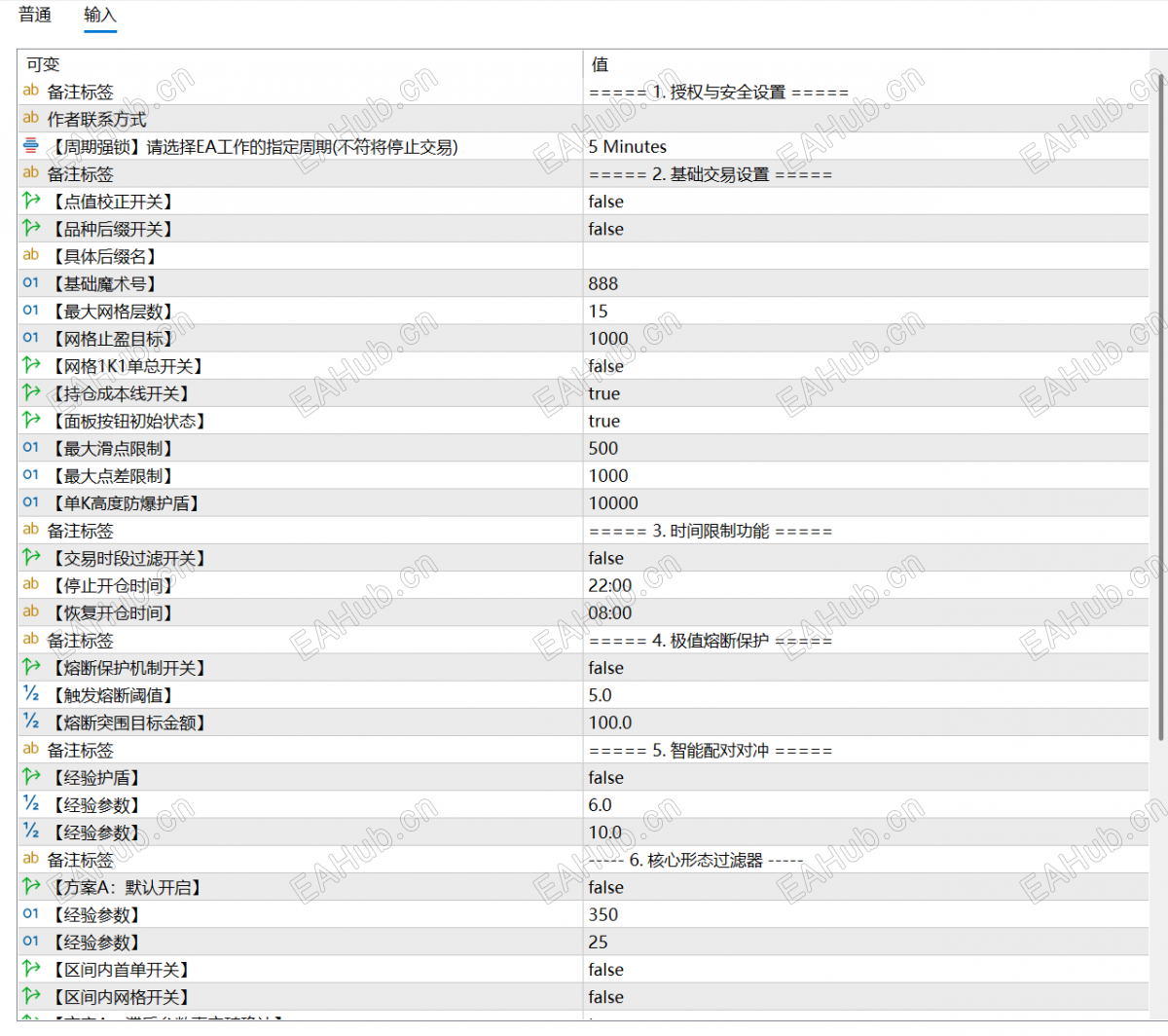
Task: Switch to the 输入 tab
Action: click(x=100, y=15)
